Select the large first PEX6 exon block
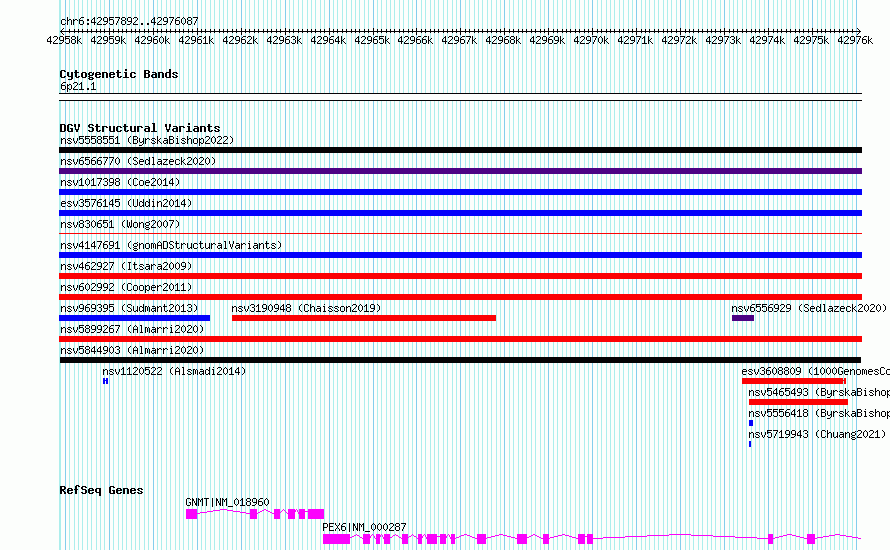 coord(336,539)
